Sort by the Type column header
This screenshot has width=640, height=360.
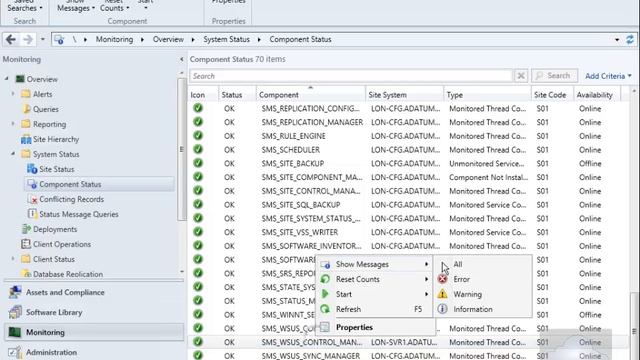pyautogui.click(x=487, y=95)
